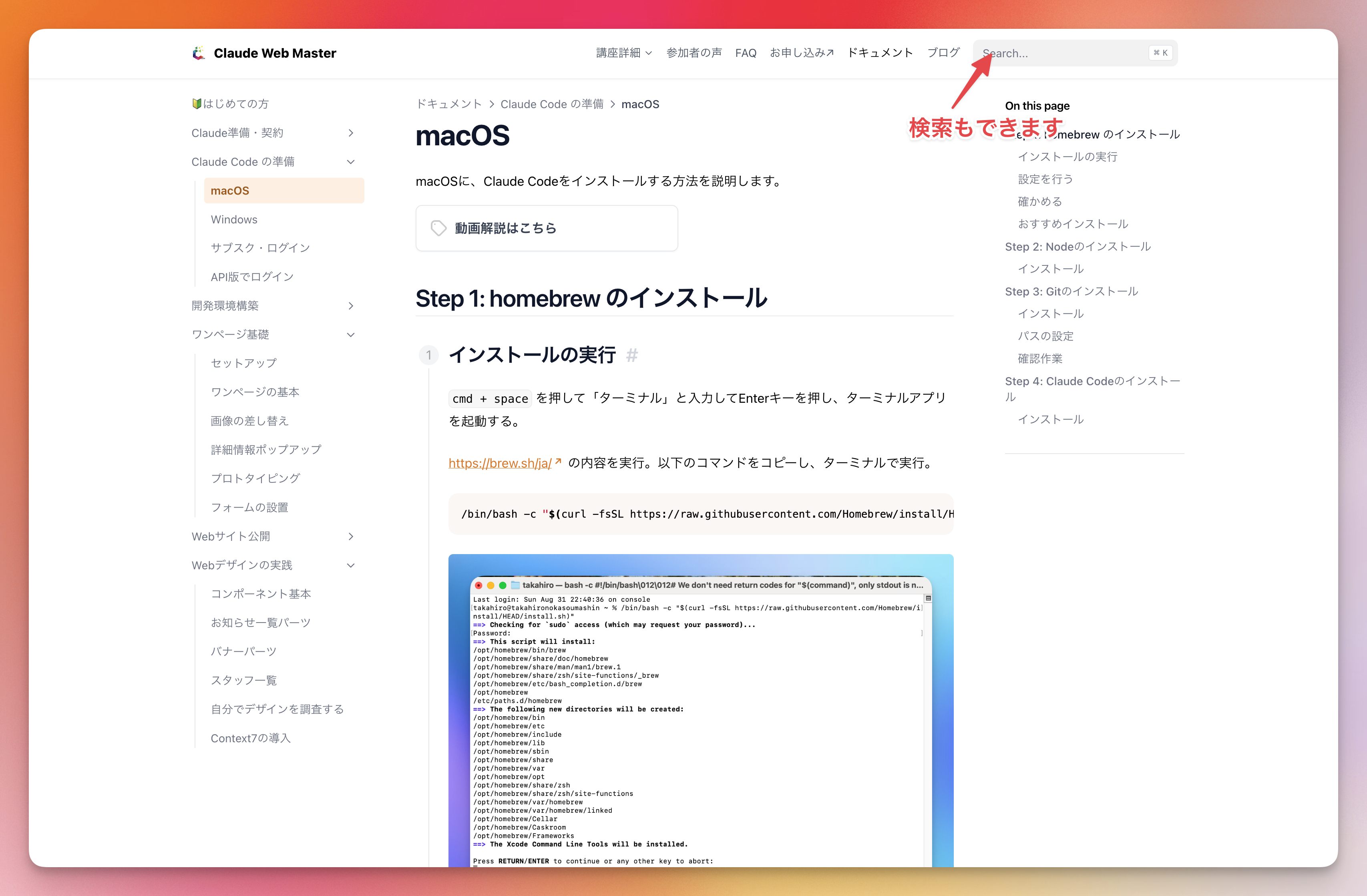The width and height of the screenshot is (1367, 896).
Task: Open the https://brew.sh/ja/ link
Action: (500, 463)
